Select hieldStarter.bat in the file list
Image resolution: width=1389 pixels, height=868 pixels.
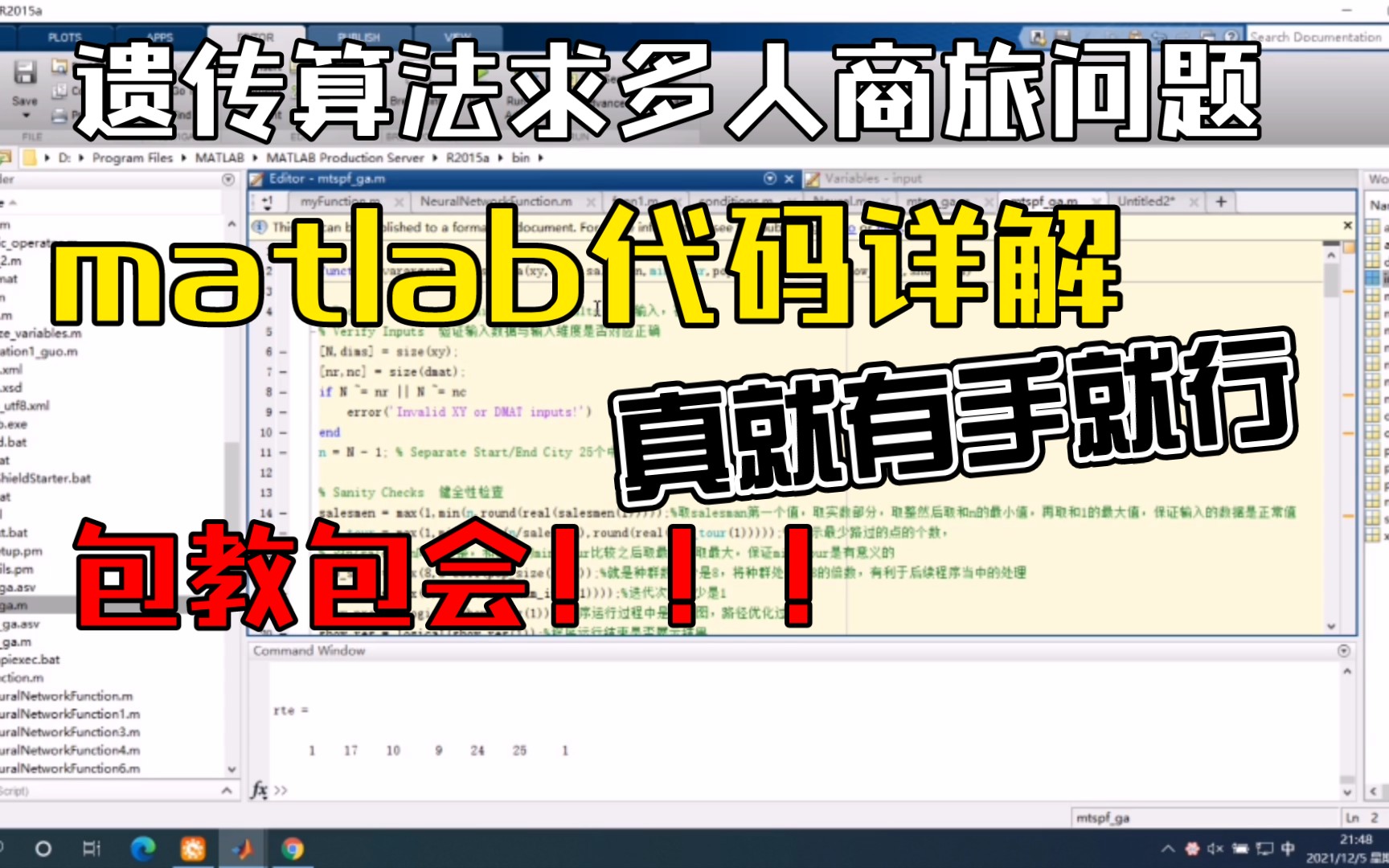click(46, 478)
